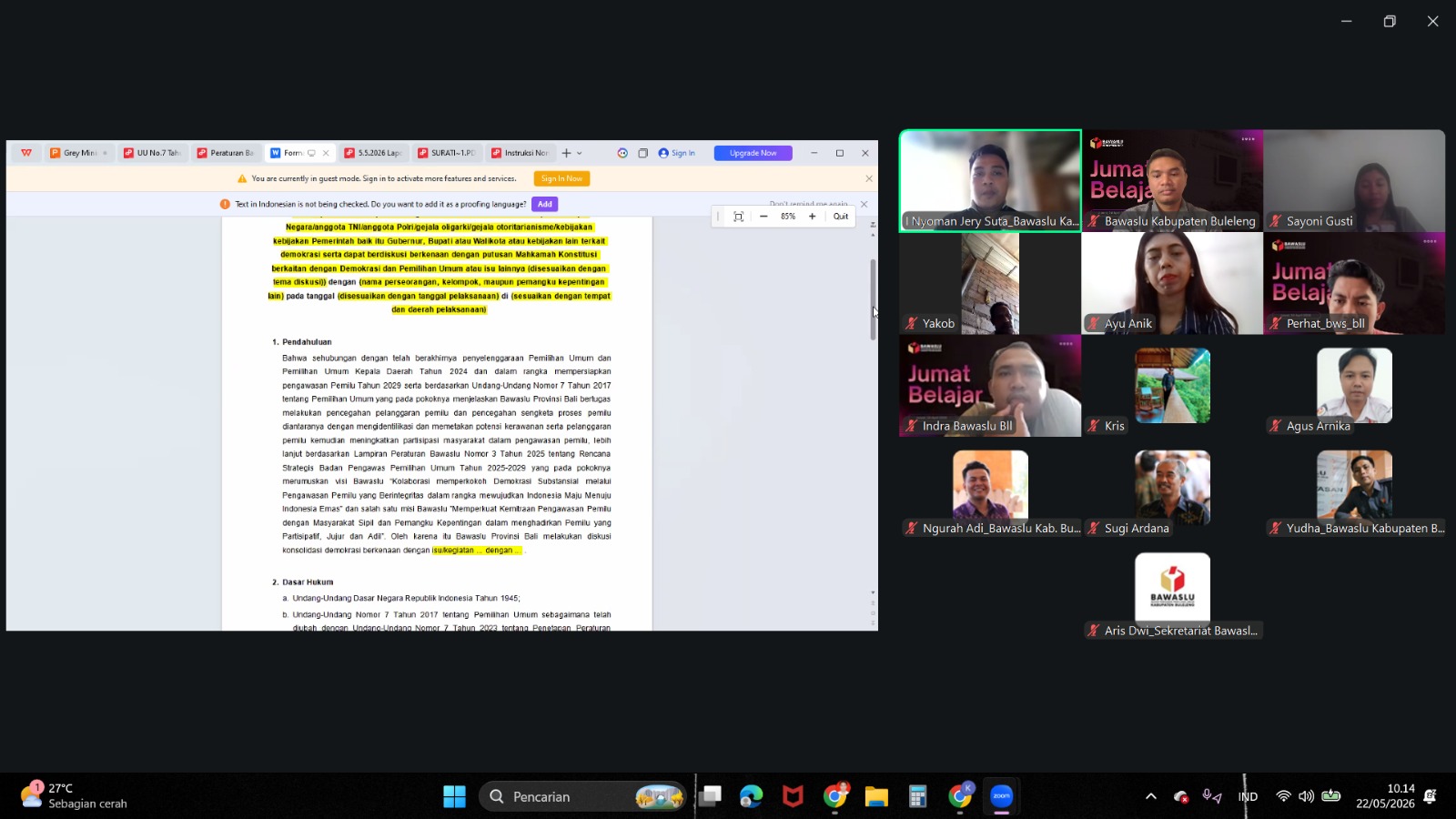Switch to the UU No.7 Tah PDF tab

[153, 153]
